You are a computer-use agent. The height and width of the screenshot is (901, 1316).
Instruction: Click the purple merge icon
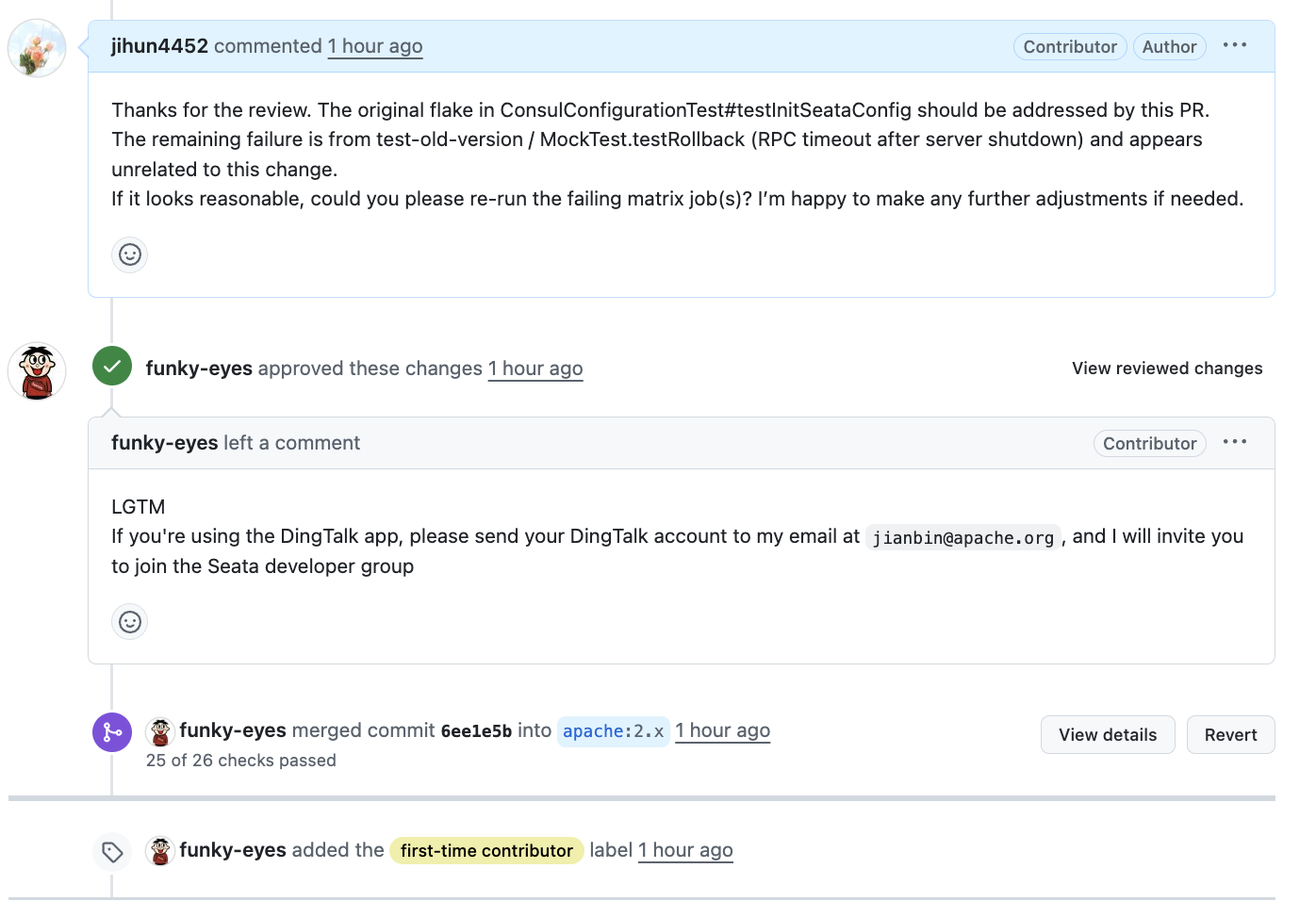pyautogui.click(x=112, y=732)
